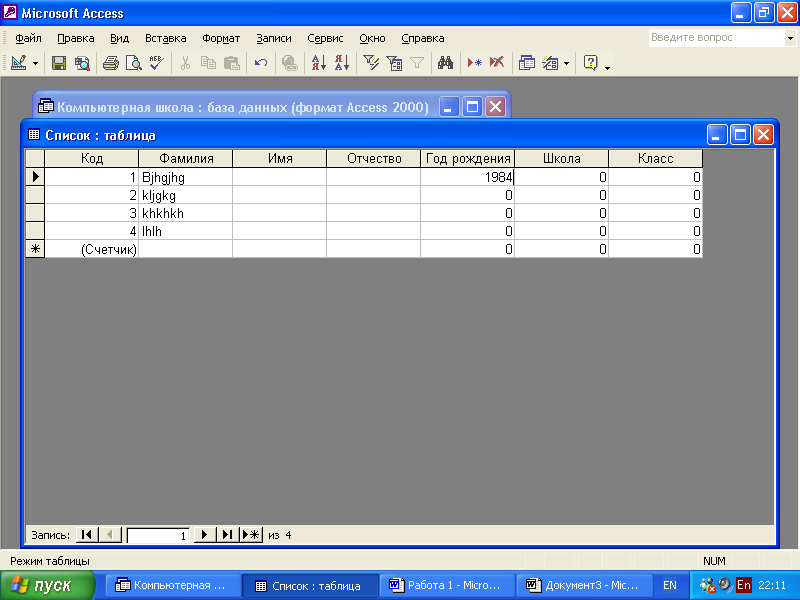Click the cell with 1984
This screenshot has width=800, height=600.
(467, 177)
